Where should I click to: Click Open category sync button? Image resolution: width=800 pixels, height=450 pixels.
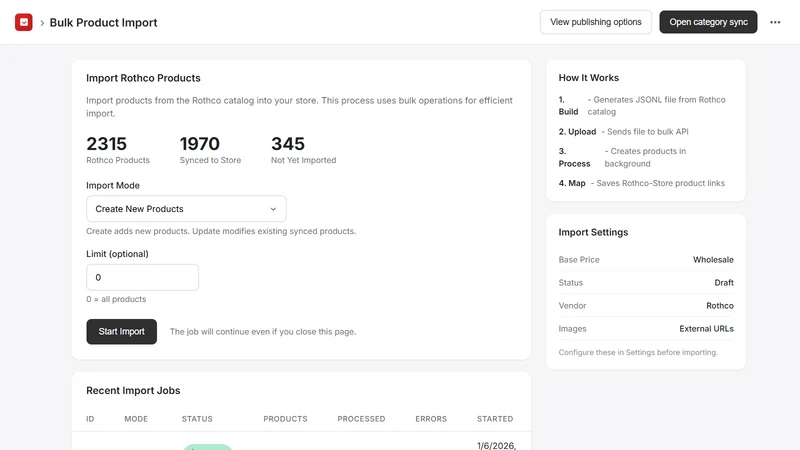[x=708, y=22]
